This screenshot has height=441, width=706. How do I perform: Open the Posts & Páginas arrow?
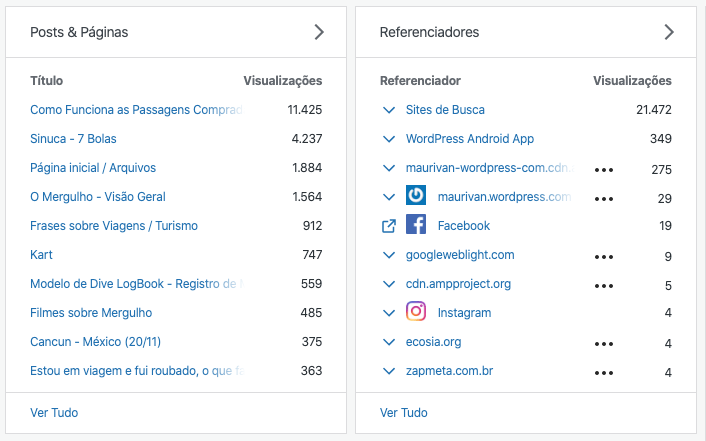pos(319,32)
